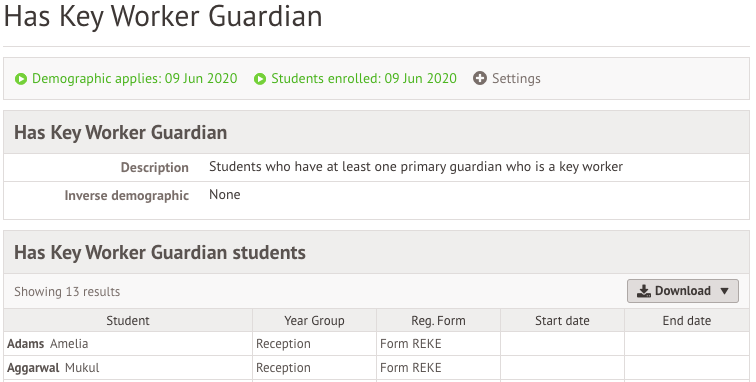This screenshot has height=382, width=756.
Task: Open the Download dropdown arrow
Action: 724,291
